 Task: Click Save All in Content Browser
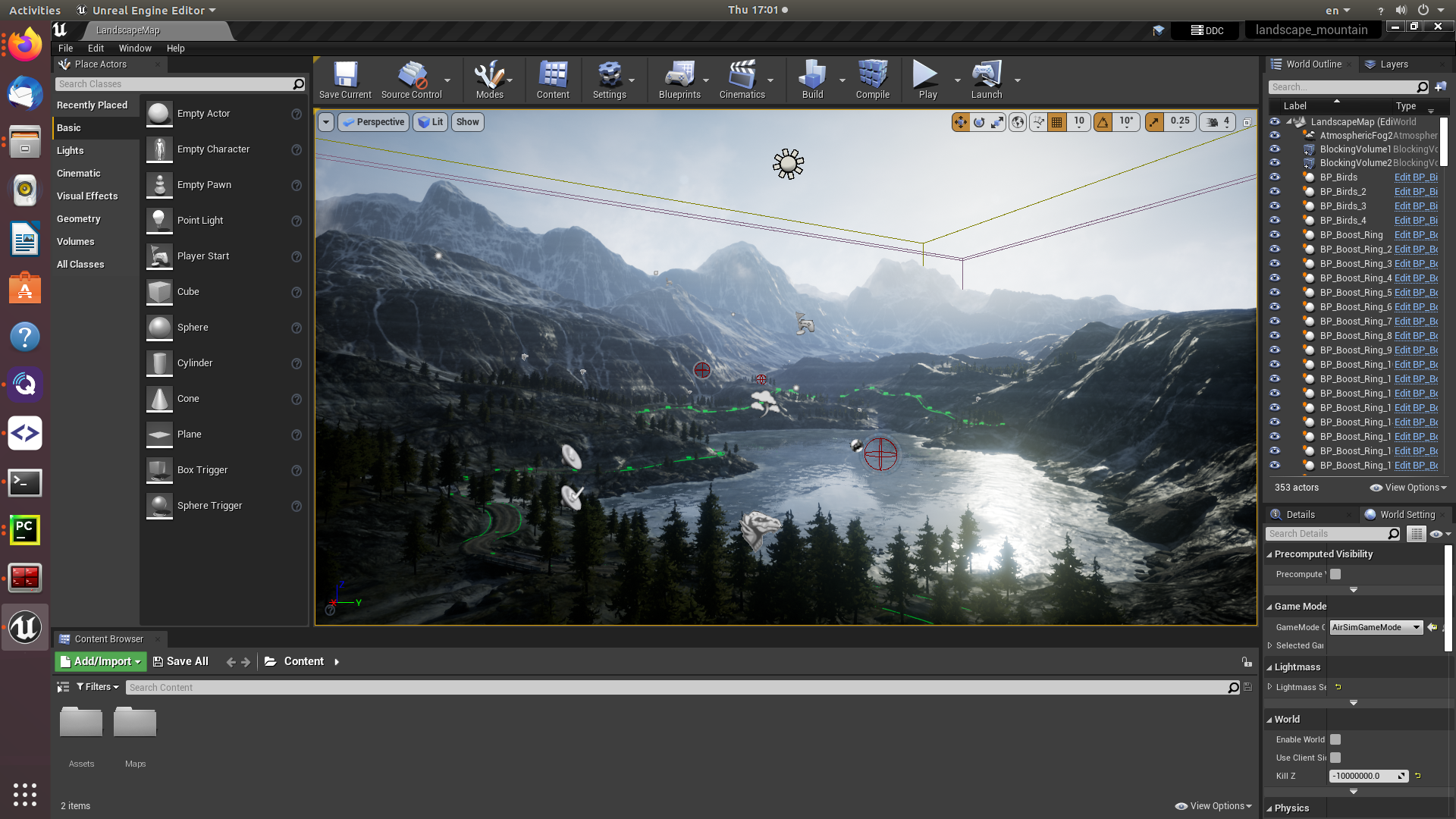click(180, 661)
